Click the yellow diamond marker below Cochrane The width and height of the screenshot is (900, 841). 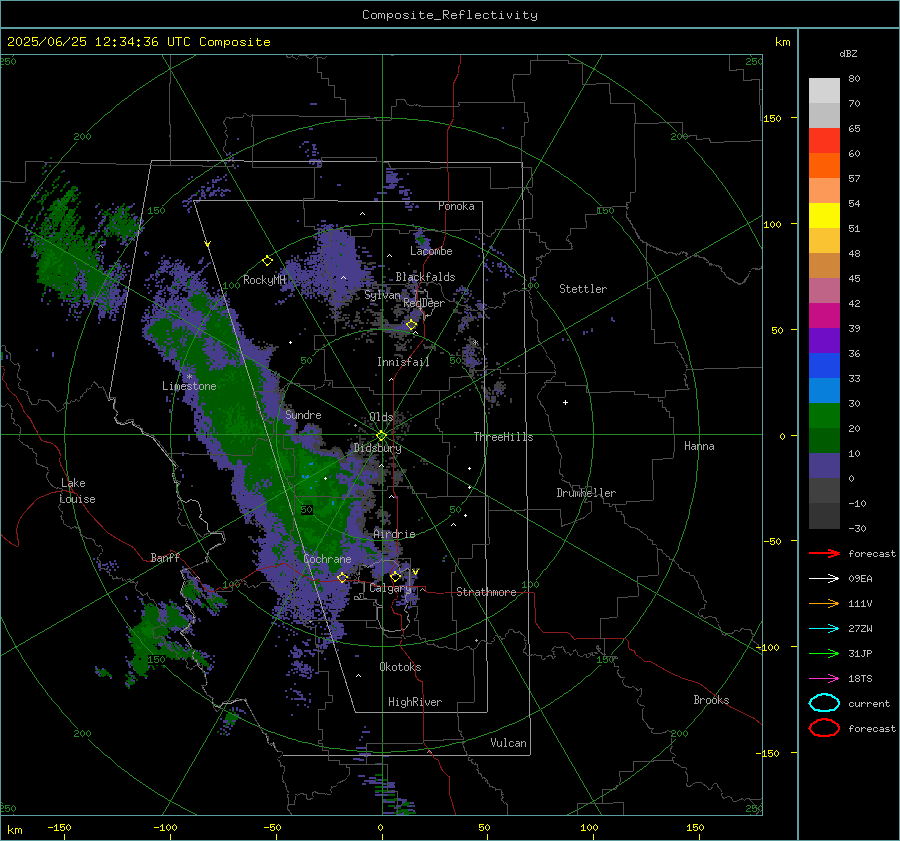[x=342, y=577]
